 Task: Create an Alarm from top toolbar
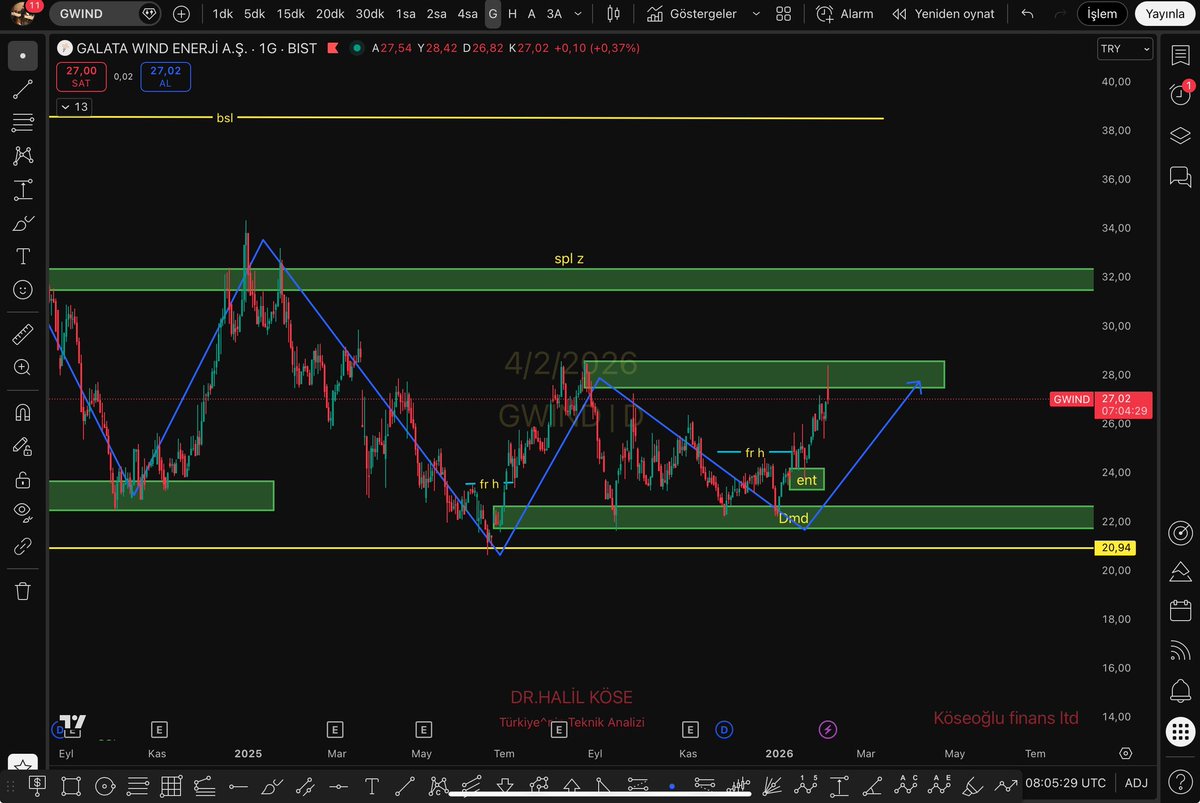pos(844,14)
